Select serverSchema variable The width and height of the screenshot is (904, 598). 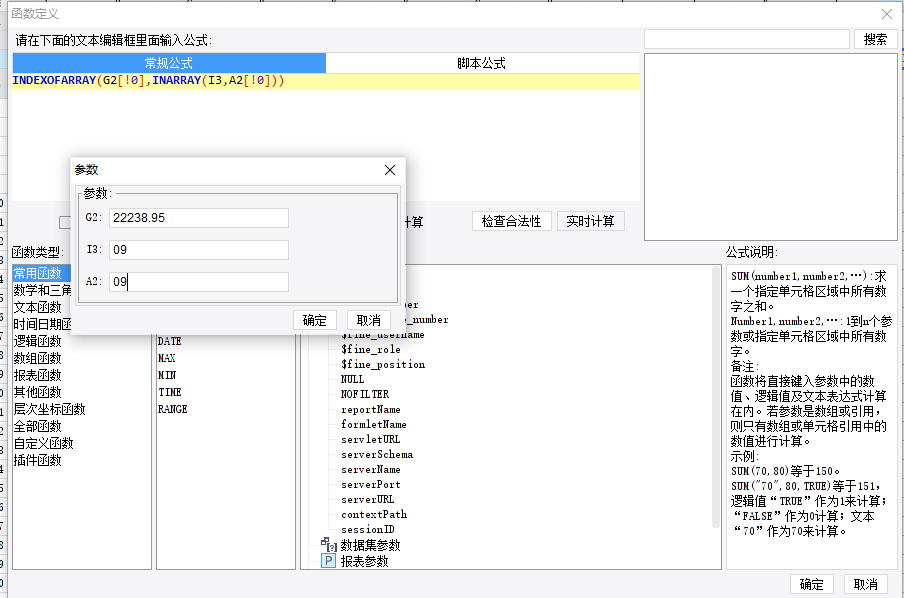[x=377, y=454]
